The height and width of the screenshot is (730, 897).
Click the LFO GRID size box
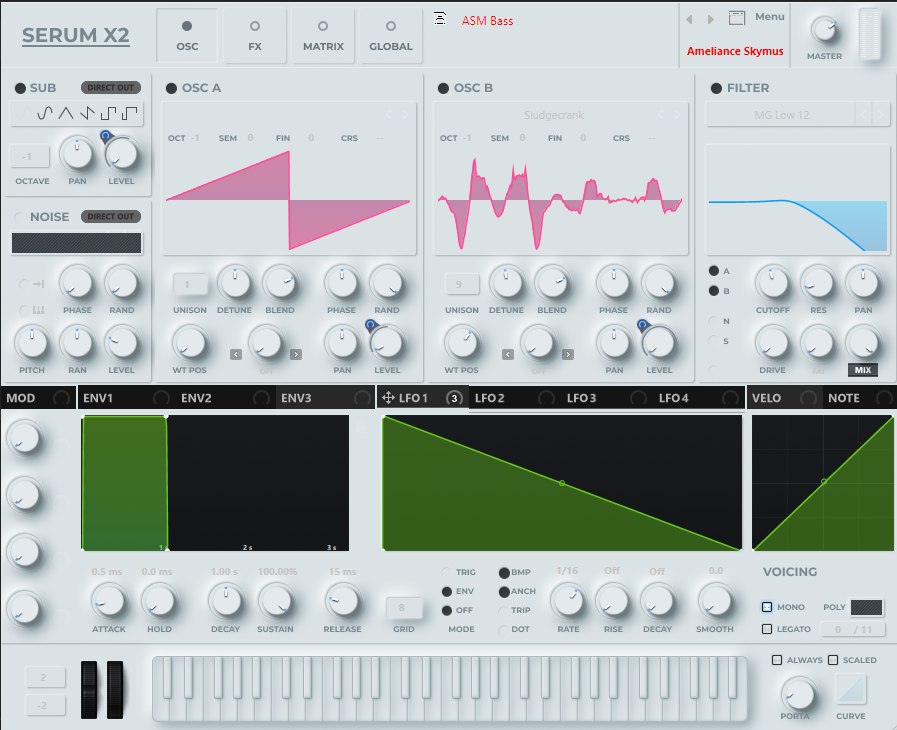[403, 608]
